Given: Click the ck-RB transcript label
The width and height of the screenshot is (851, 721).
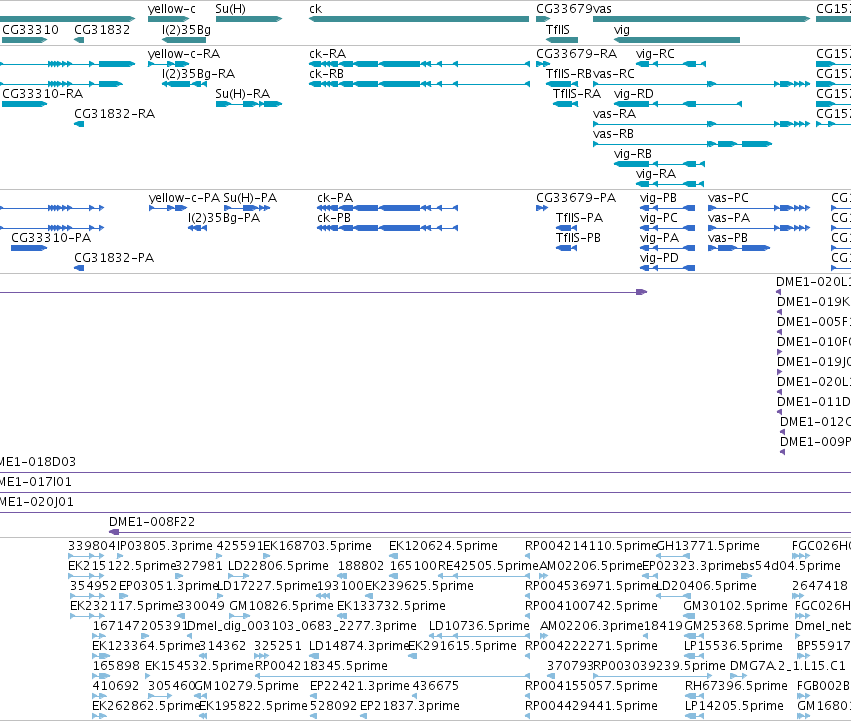Looking at the screenshot, I should click(x=326, y=73).
